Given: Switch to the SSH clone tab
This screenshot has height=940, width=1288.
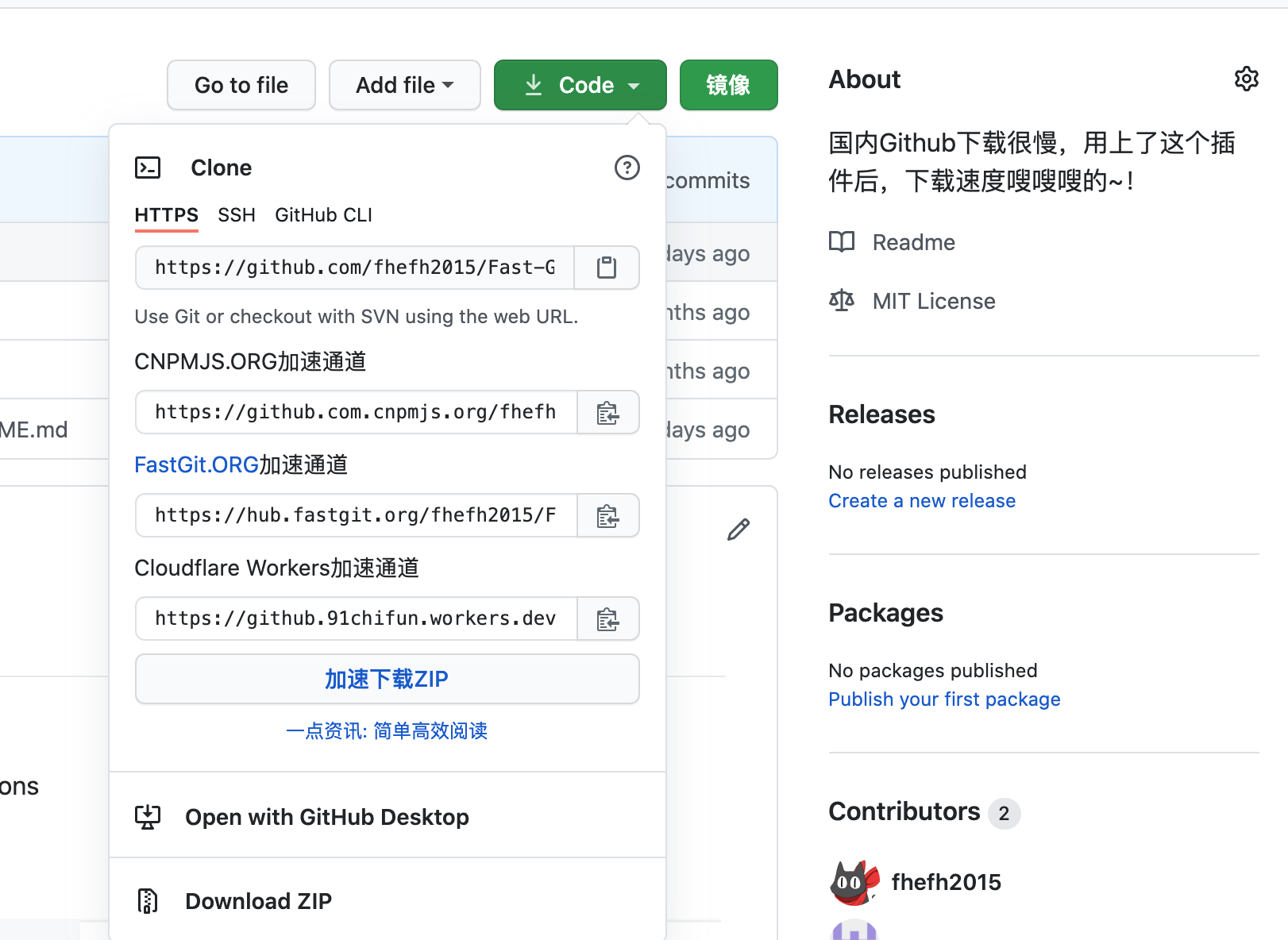Looking at the screenshot, I should (x=237, y=214).
